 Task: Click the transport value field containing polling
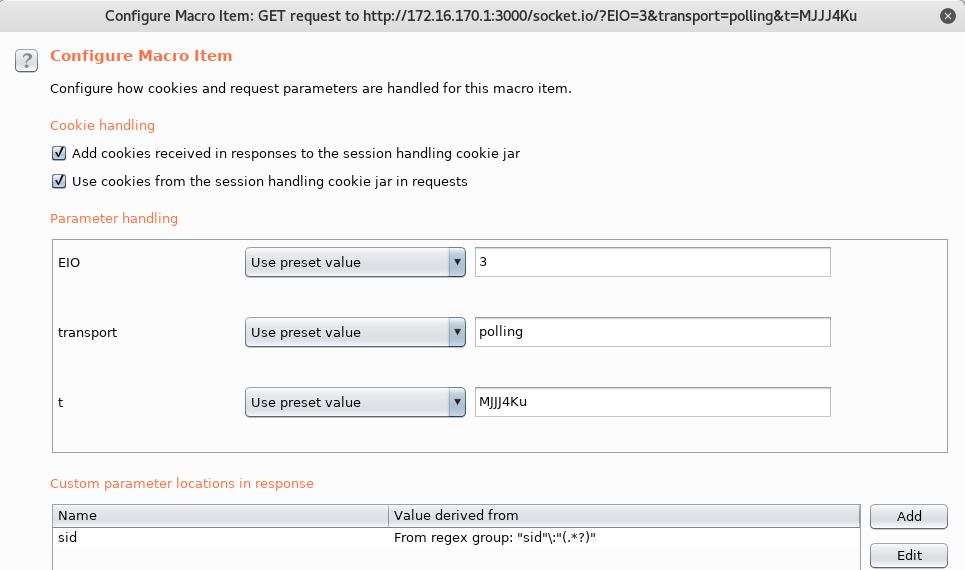tap(652, 332)
